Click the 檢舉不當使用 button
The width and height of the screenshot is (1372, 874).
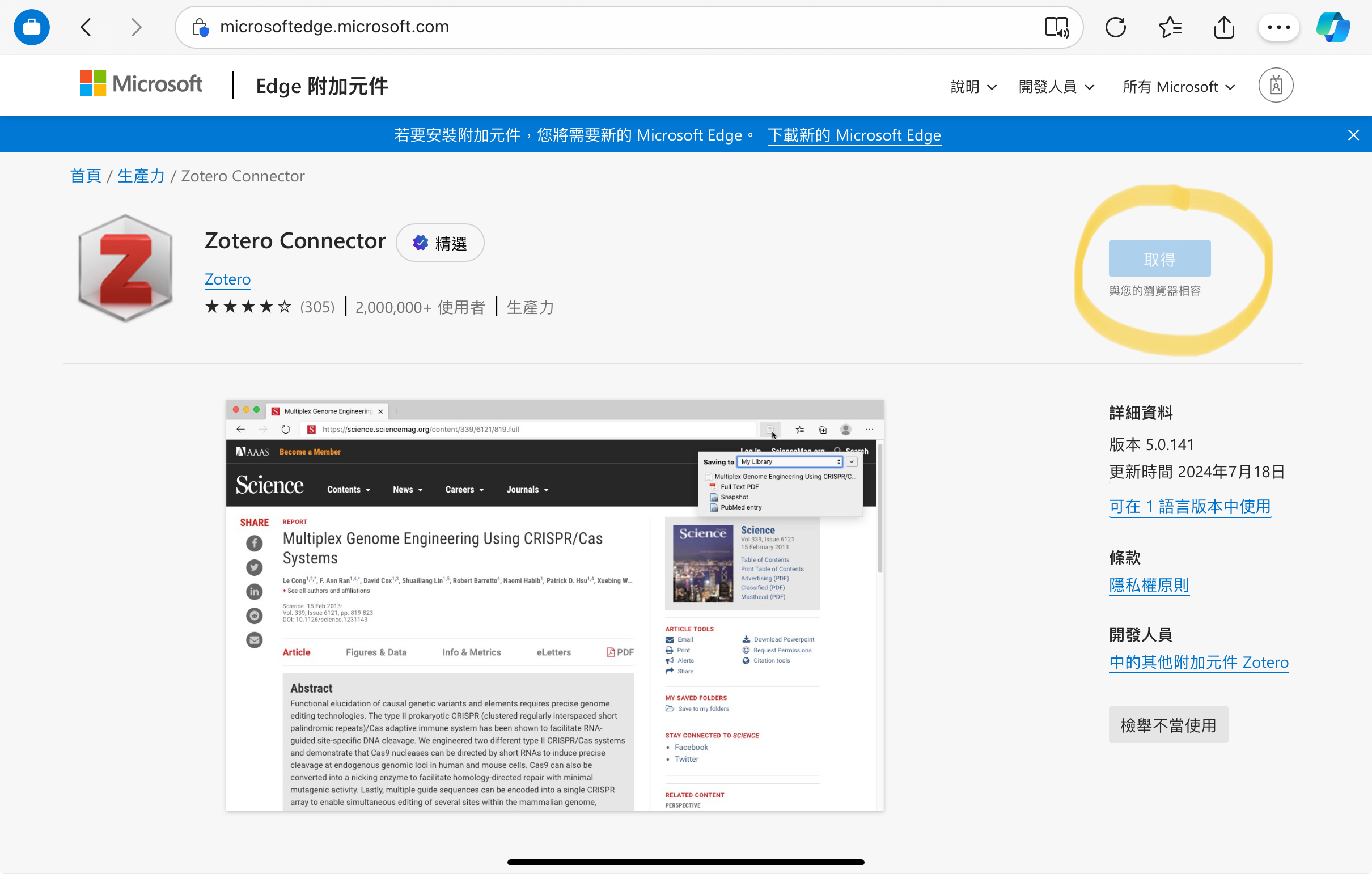pos(1167,725)
